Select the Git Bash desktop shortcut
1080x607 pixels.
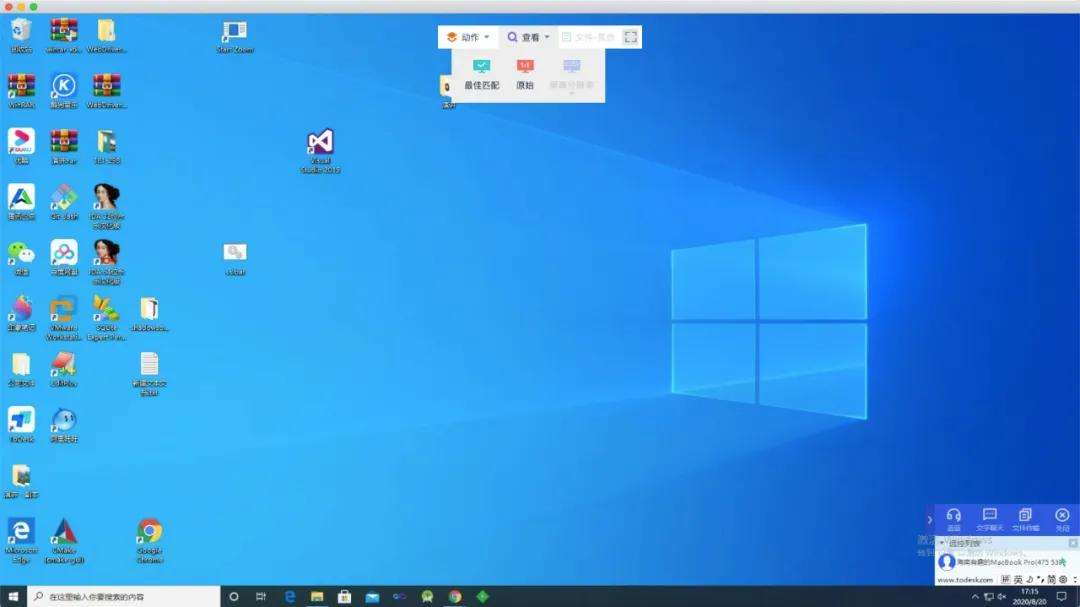point(64,203)
